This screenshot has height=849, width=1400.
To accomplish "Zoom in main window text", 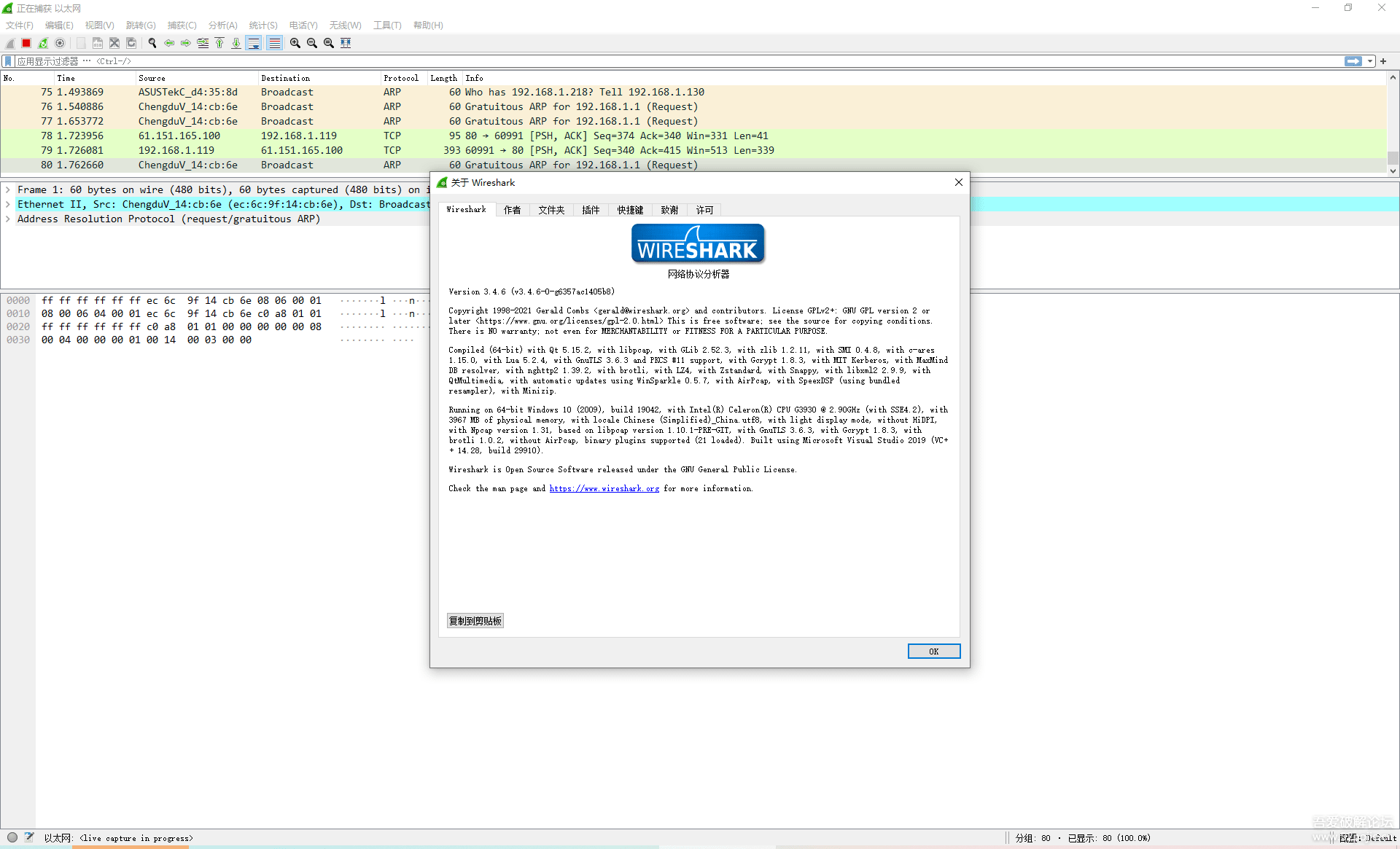I will click(295, 43).
